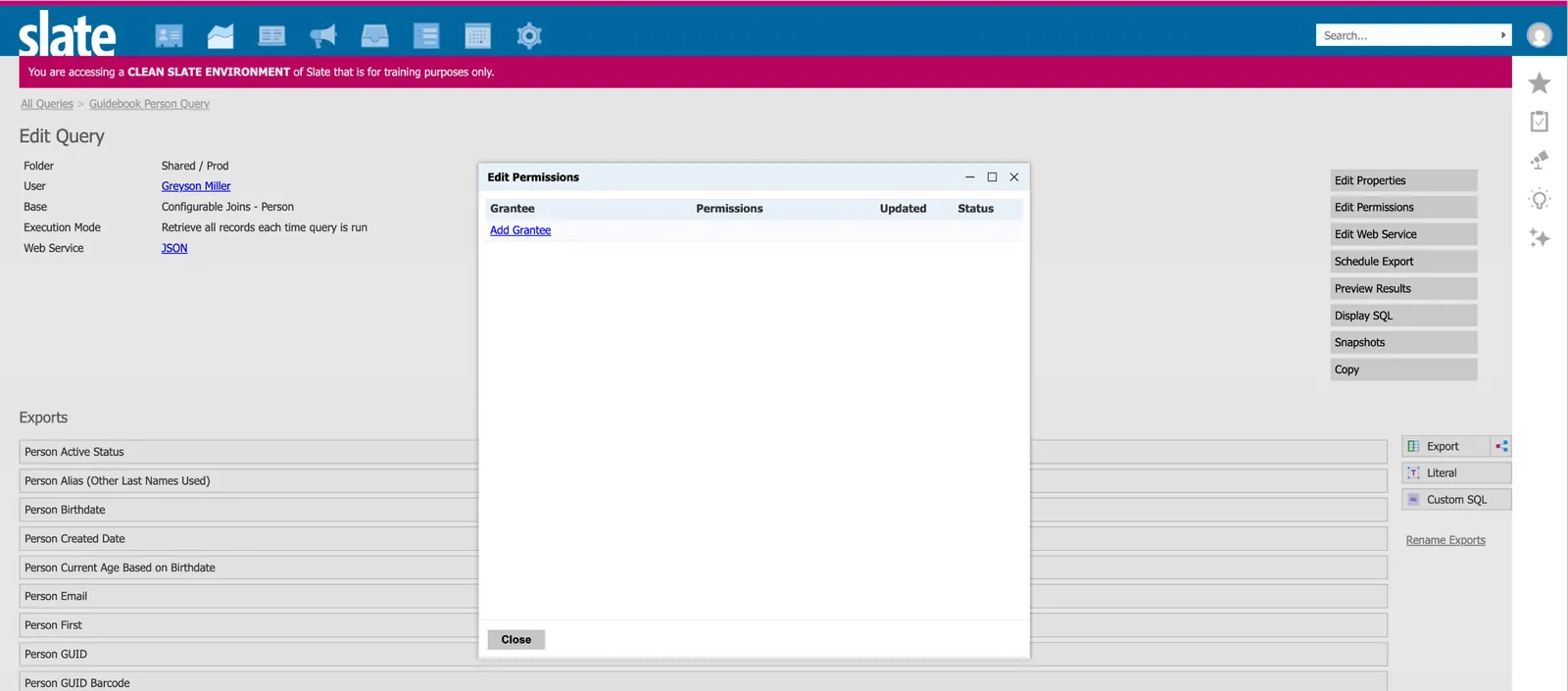Open the Greyson Miller user link

click(196, 186)
